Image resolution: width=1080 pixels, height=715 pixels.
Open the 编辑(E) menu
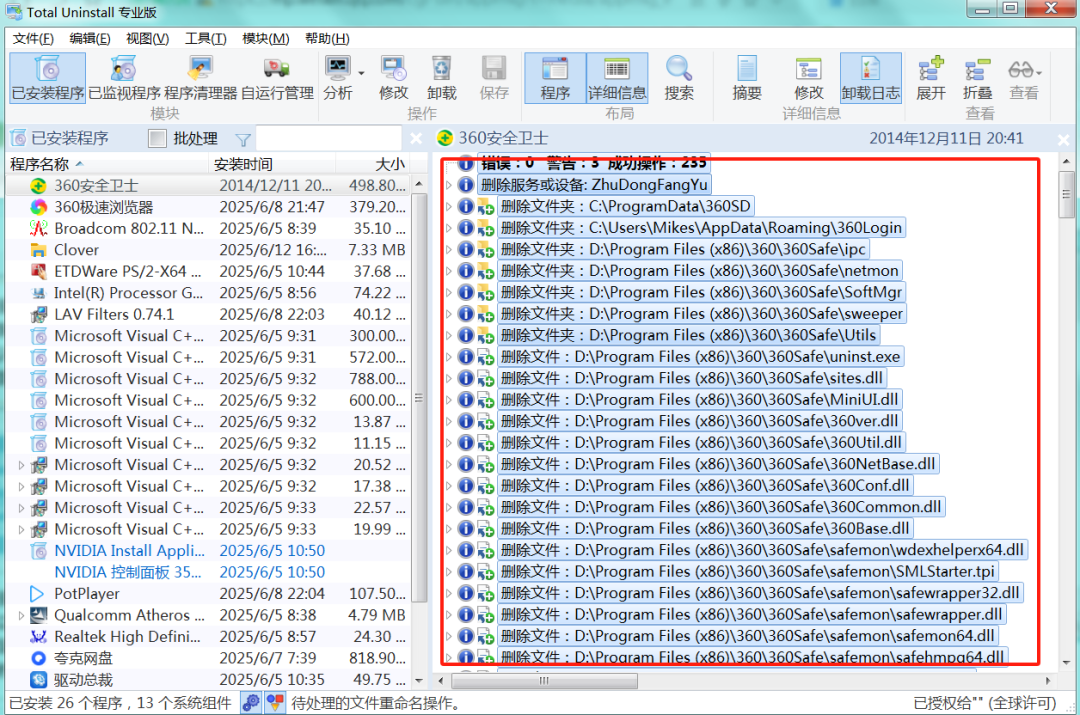point(90,39)
